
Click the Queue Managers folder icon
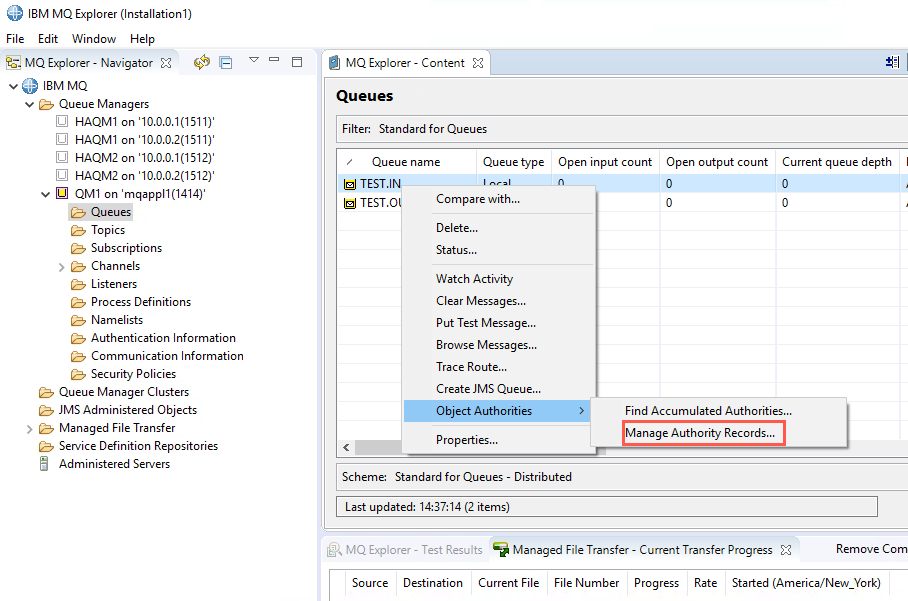46,104
